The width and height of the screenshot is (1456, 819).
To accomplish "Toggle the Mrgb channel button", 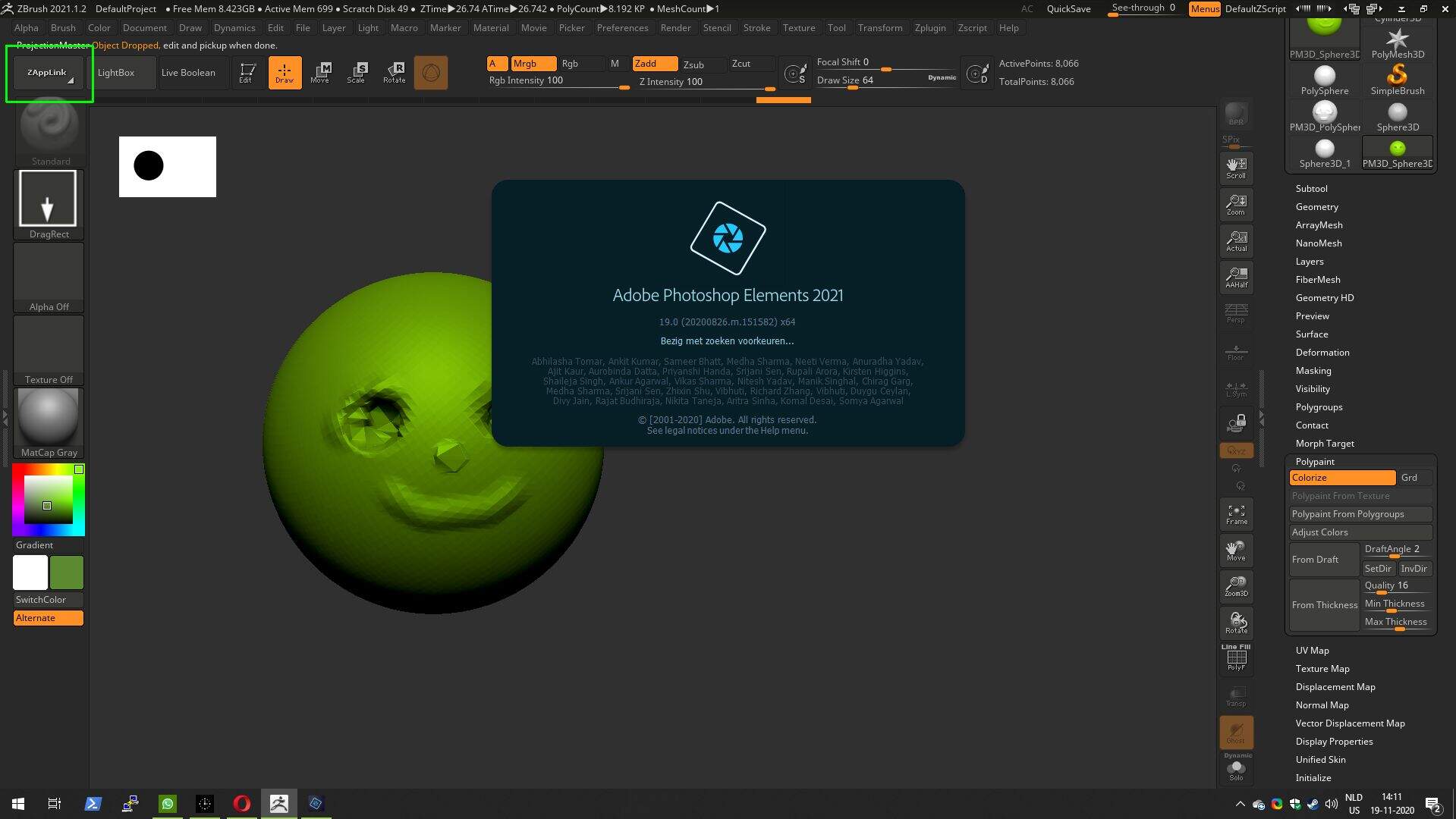I will (533, 64).
